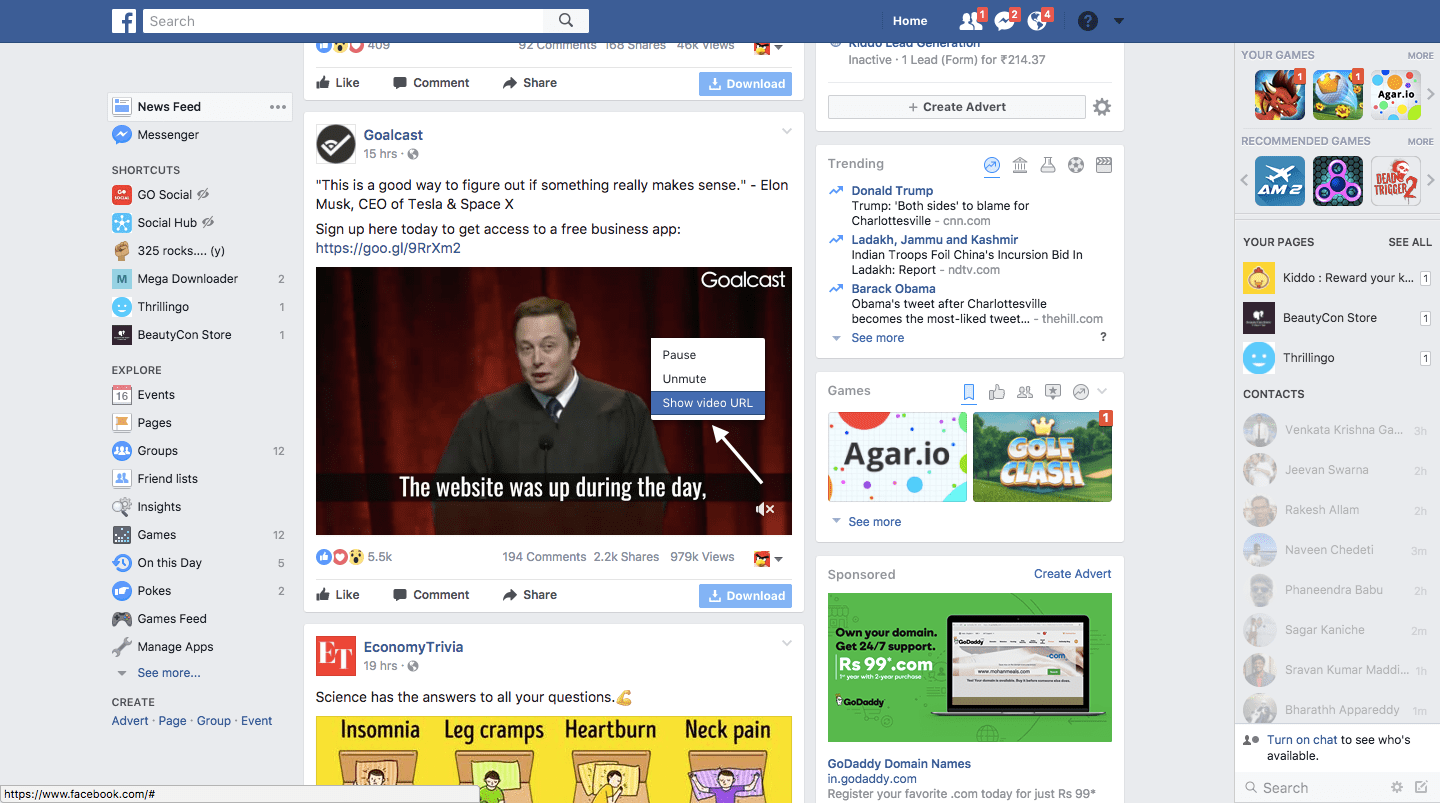Open Messenger messages icon in top bar
Image resolution: width=1440 pixels, height=803 pixels.
(x=1005, y=21)
